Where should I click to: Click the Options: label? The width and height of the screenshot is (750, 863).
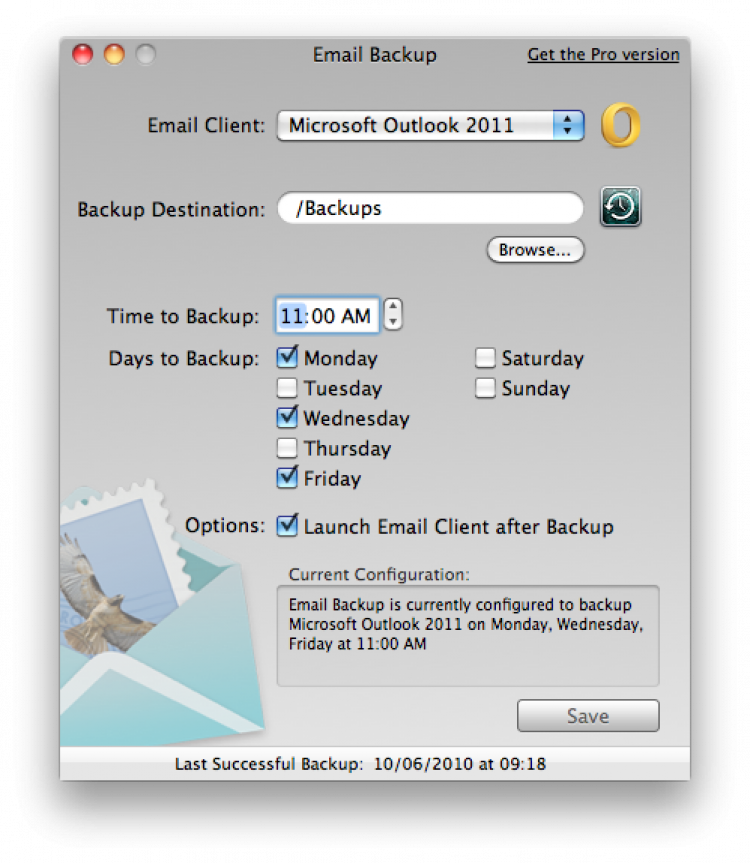tap(225, 526)
